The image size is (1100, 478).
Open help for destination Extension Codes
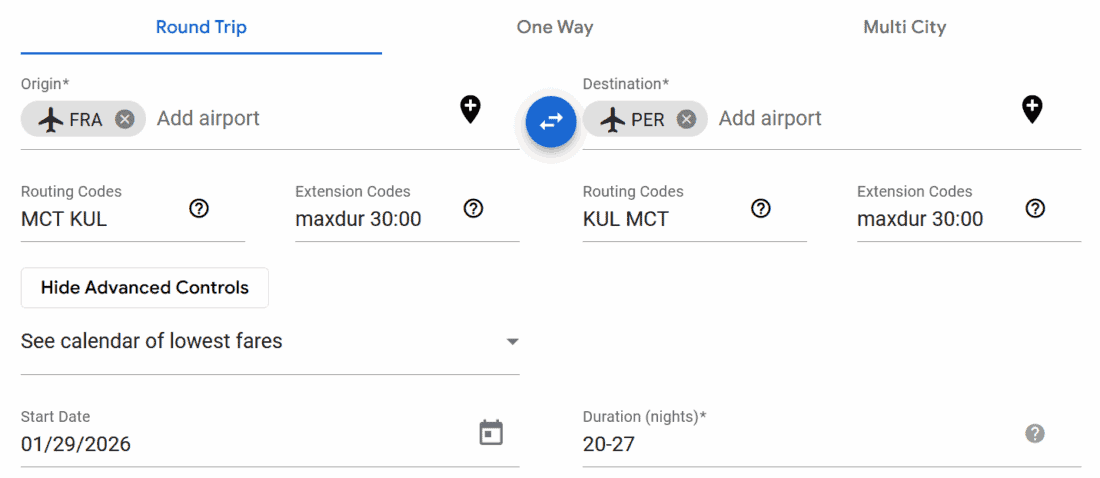[x=1036, y=209]
